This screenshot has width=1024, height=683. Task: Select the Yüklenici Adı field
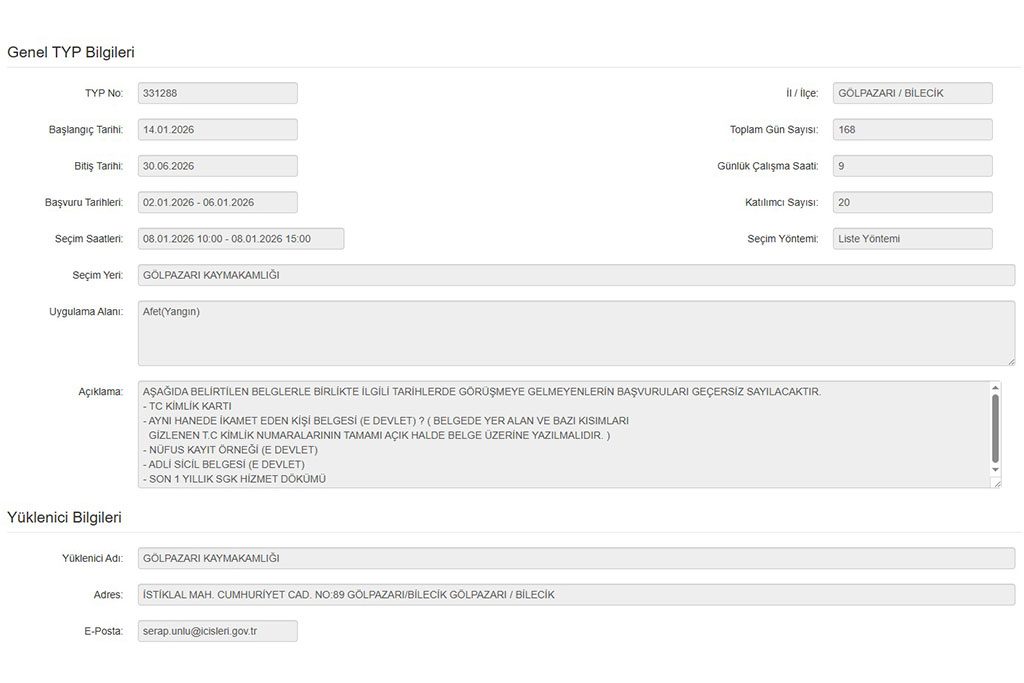[x=575, y=558]
